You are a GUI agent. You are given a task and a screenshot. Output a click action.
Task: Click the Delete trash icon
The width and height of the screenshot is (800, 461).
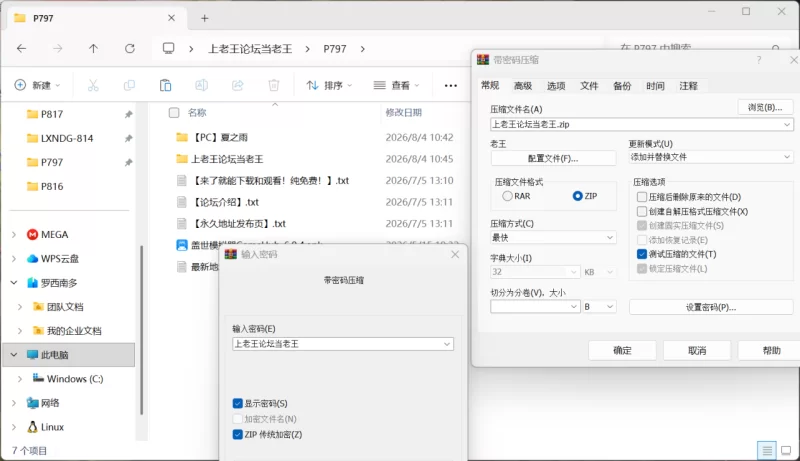274,85
